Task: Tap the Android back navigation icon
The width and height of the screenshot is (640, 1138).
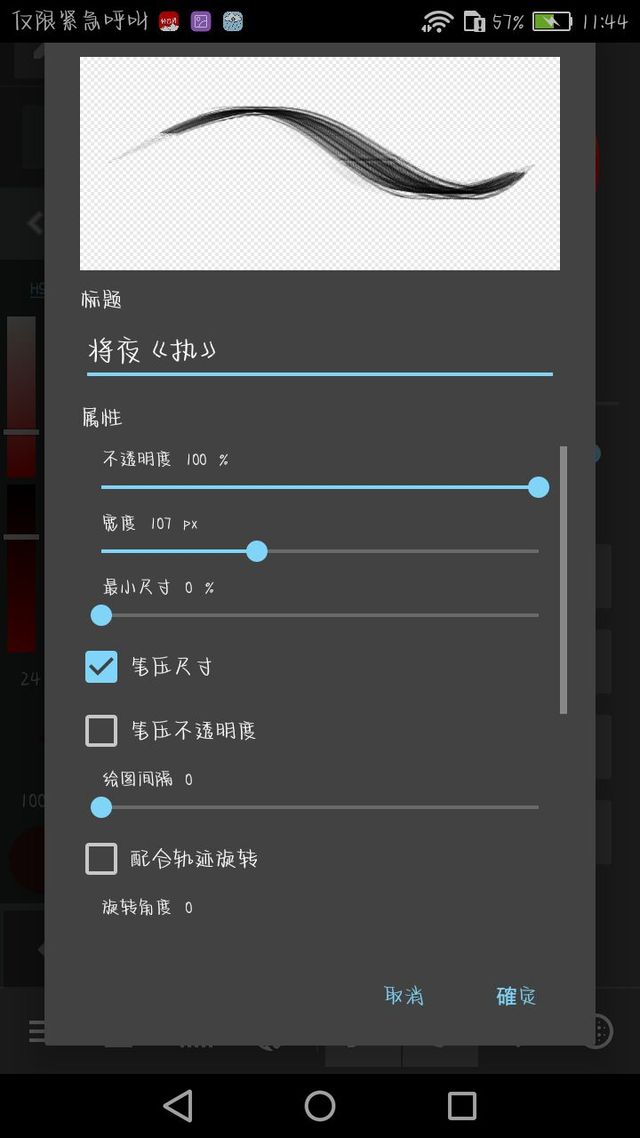Action: [x=178, y=1106]
